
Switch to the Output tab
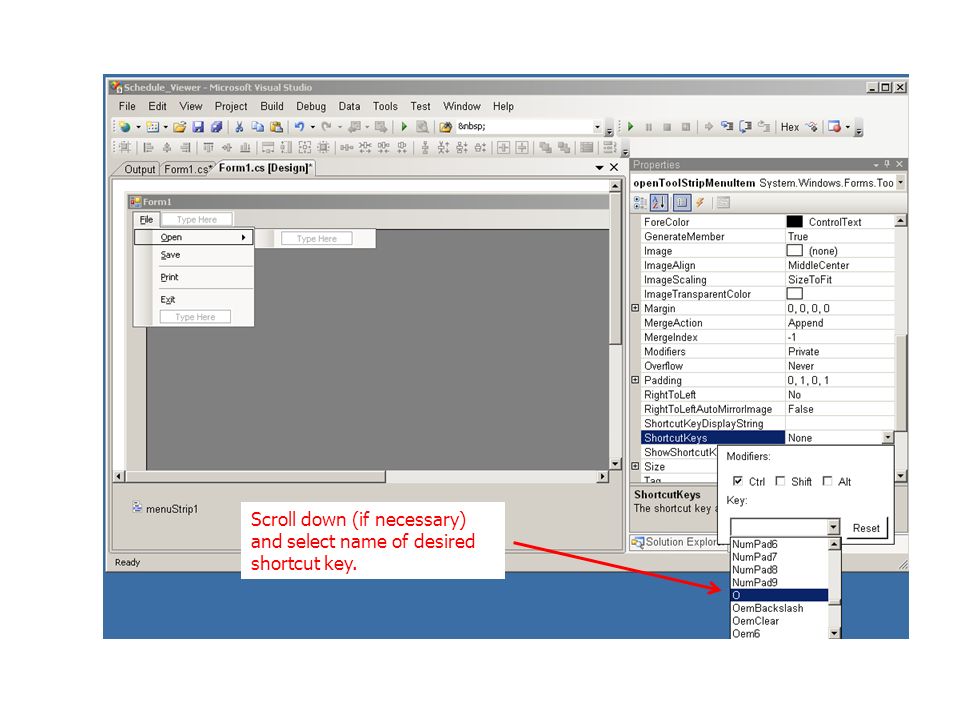pos(139,170)
